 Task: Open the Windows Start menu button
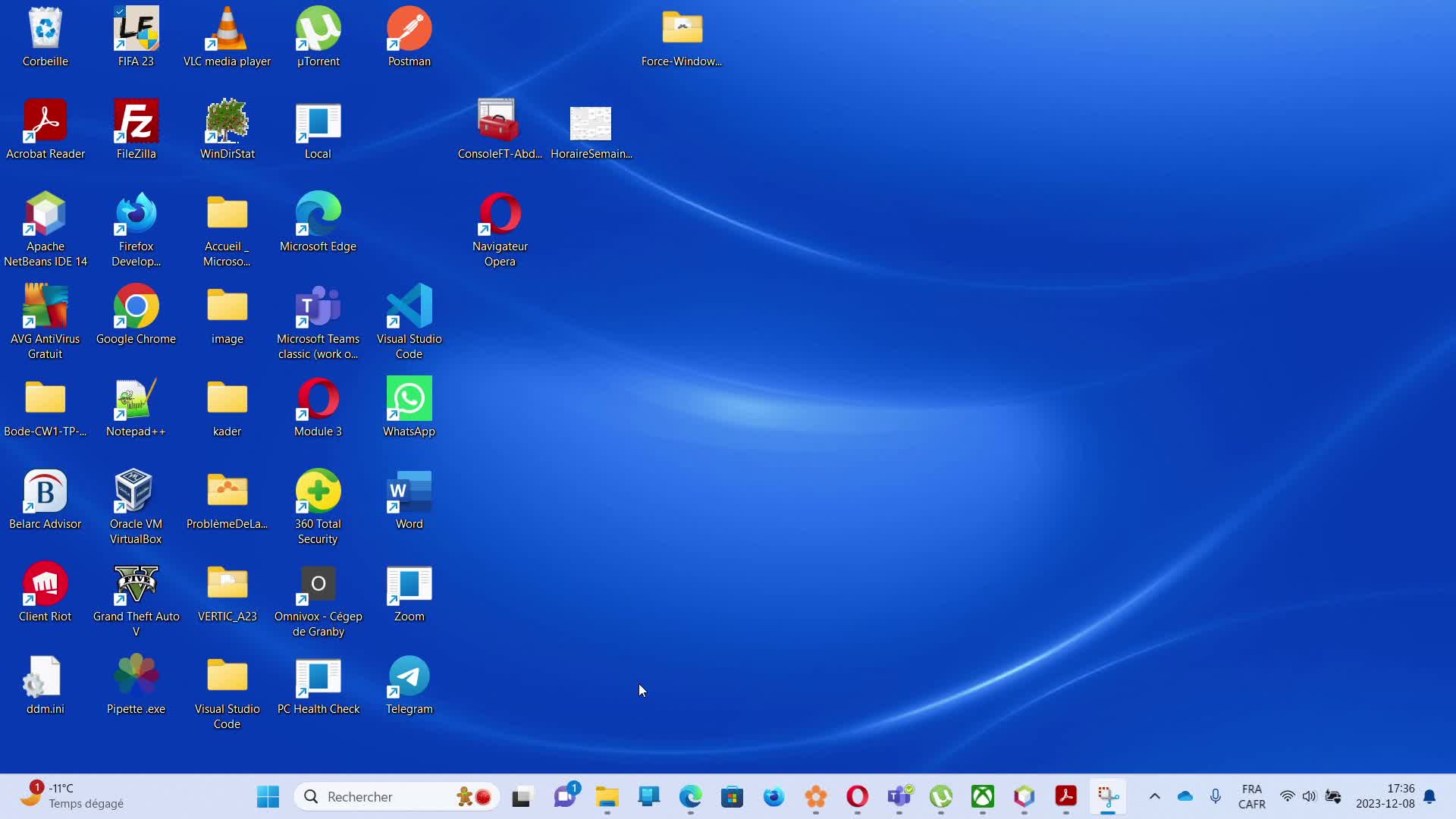point(268,796)
